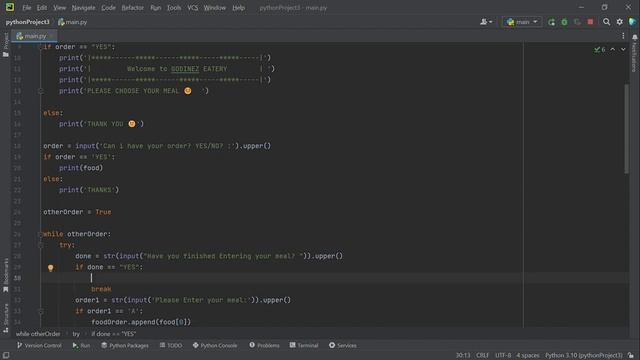
Task: Open the Code menu
Action: [108, 8]
